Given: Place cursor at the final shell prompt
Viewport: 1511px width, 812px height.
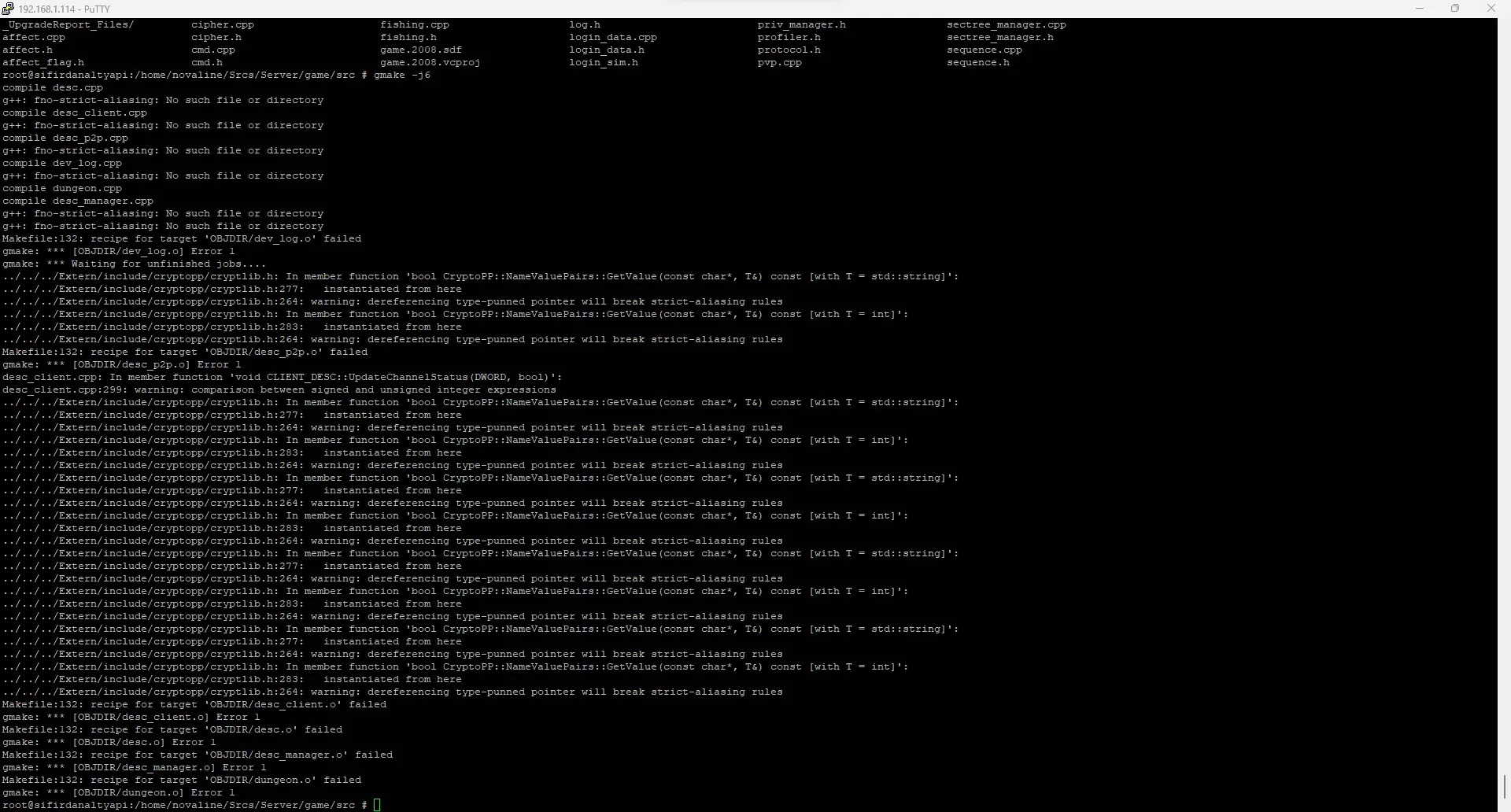Looking at the screenshot, I should click(378, 805).
